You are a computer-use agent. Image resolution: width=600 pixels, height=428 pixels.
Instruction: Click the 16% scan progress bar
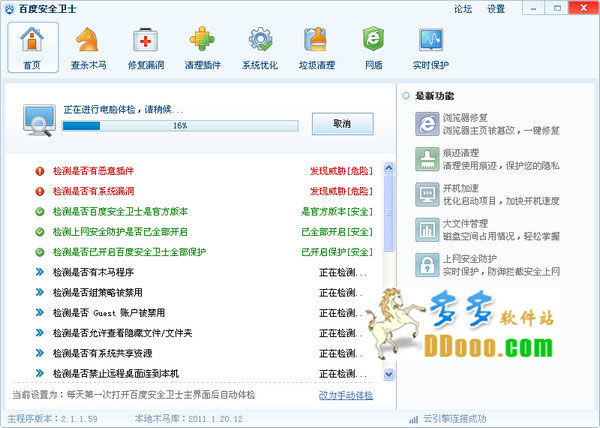180,126
